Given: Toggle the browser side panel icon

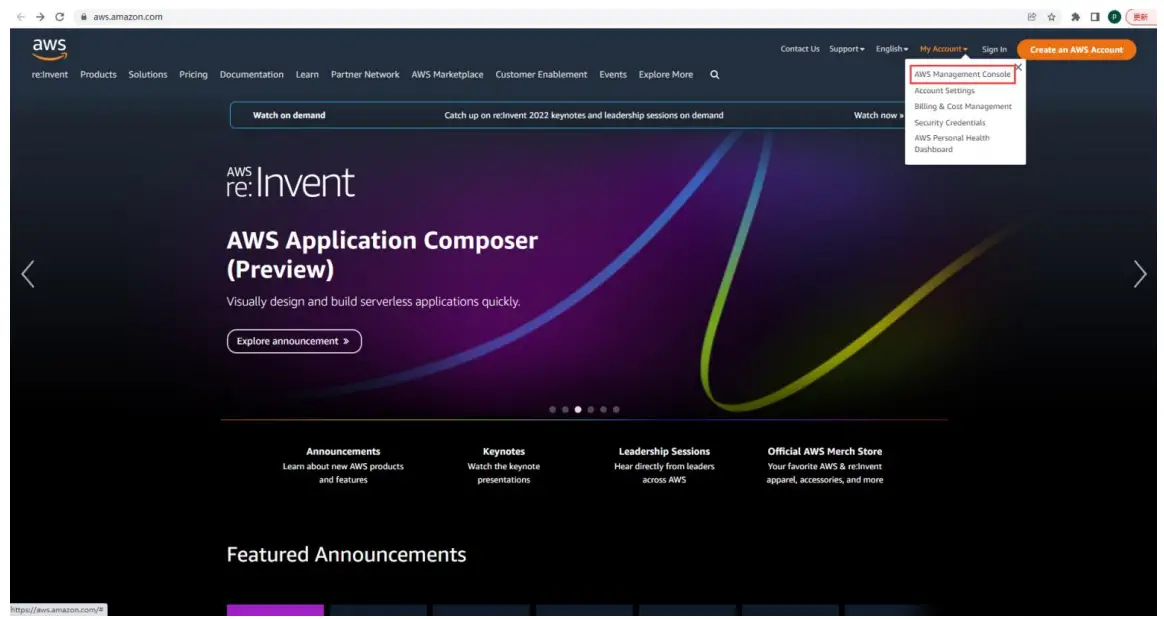Looking at the screenshot, I should coord(1094,17).
